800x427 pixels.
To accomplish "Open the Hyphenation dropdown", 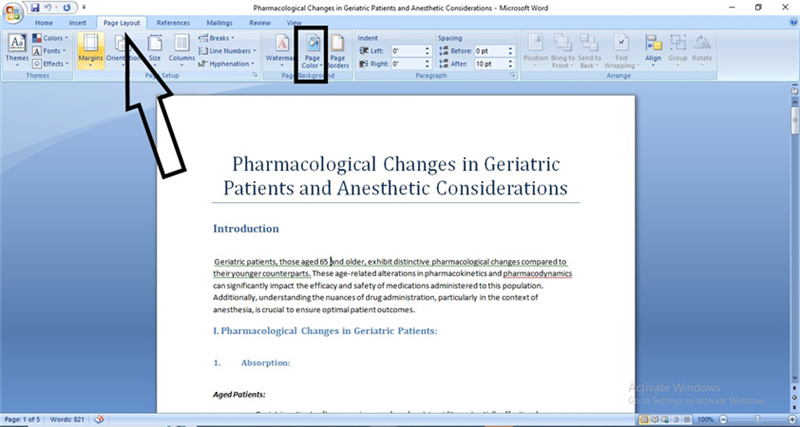I will (226, 64).
